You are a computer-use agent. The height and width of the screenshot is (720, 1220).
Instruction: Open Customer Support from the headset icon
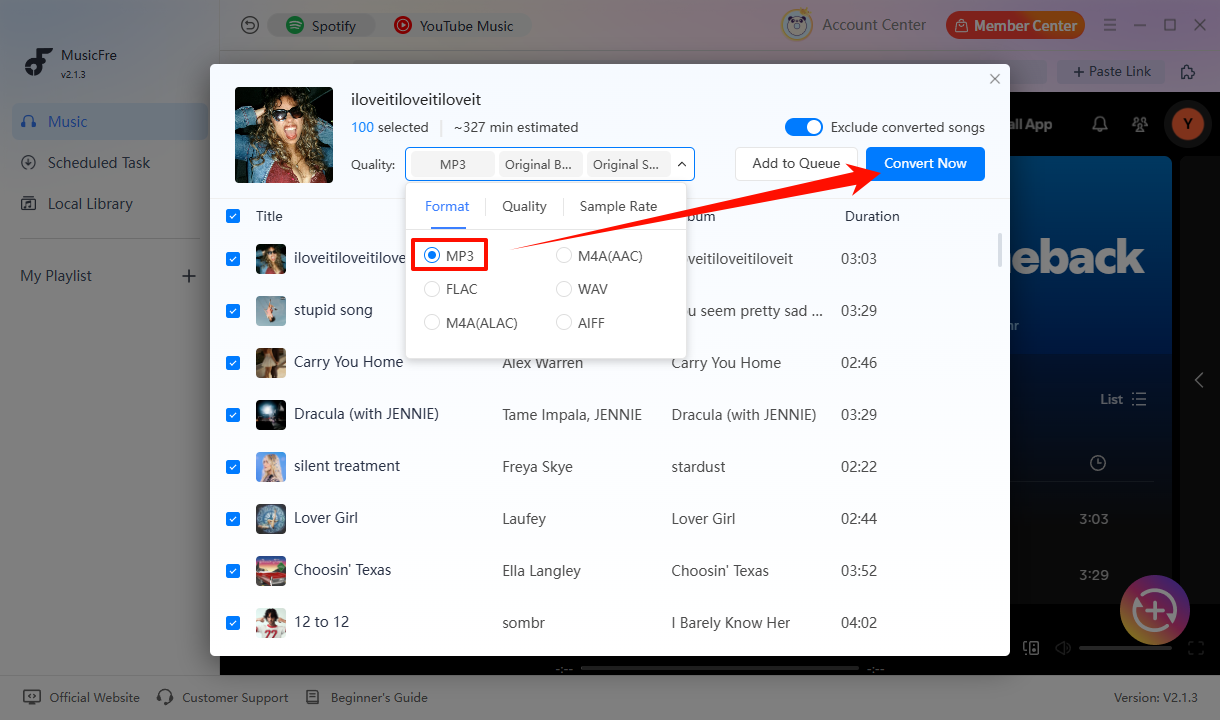(x=166, y=697)
